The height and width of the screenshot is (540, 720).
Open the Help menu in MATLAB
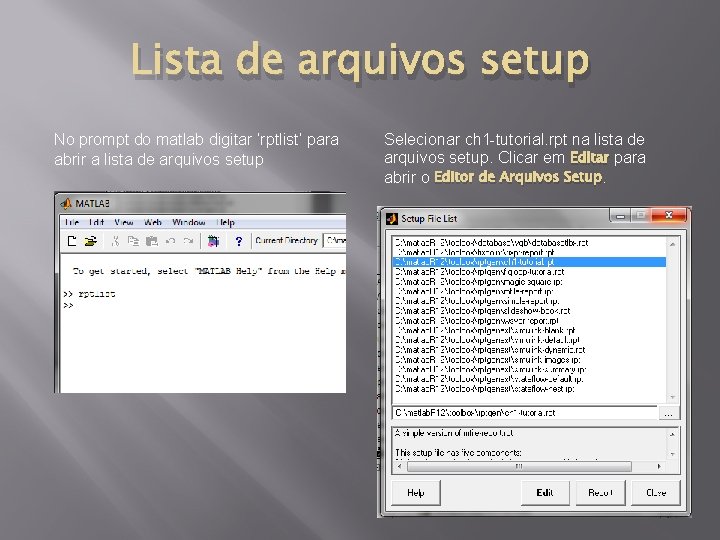pyautogui.click(x=225, y=222)
